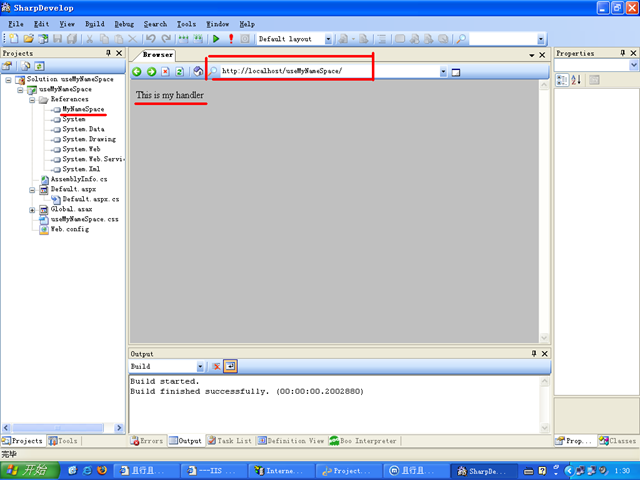
Task: Click the magnifier search icon in the main toolbar
Action: pos(461,39)
